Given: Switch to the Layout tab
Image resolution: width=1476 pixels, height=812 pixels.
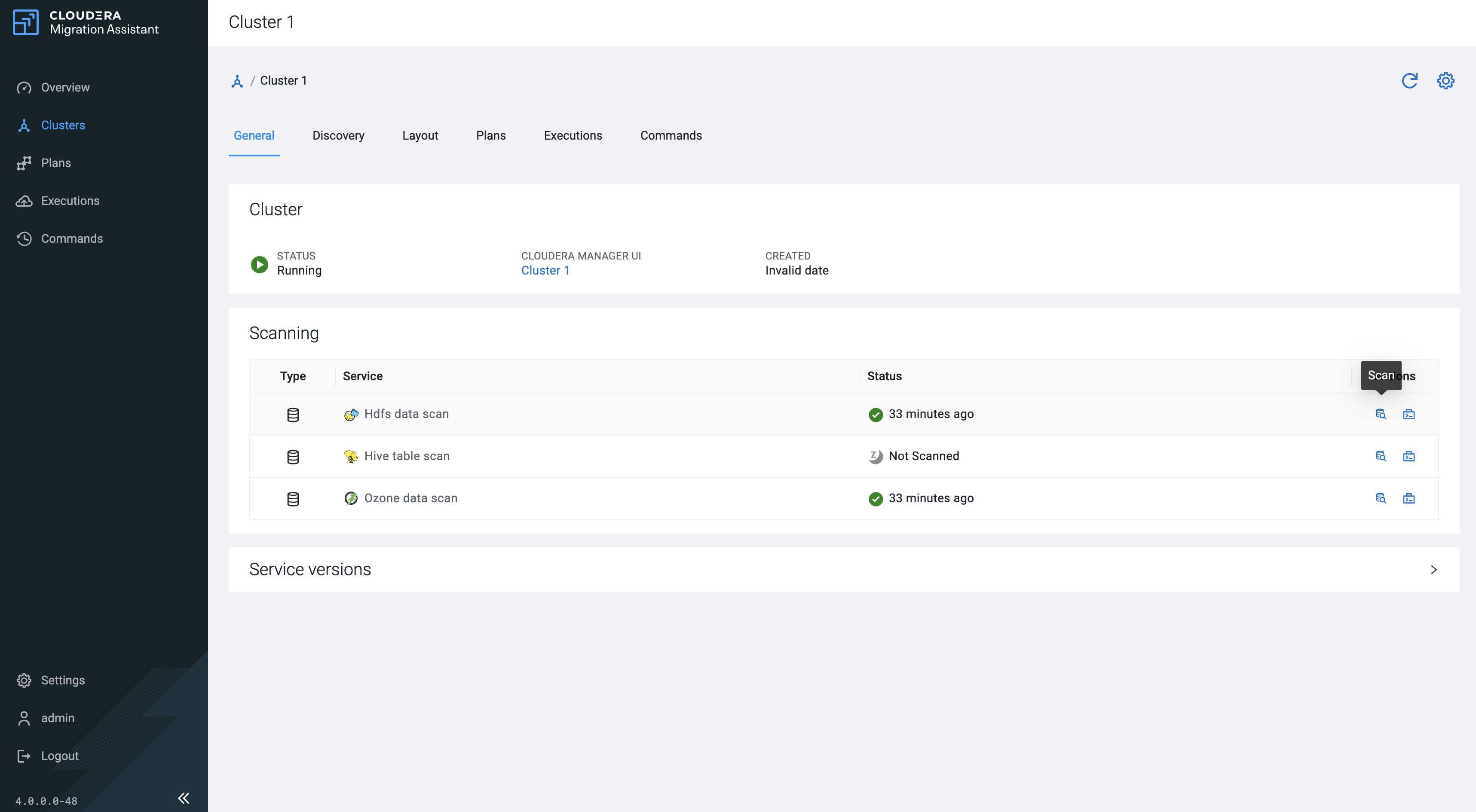Looking at the screenshot, I should (x=420, y=136).
